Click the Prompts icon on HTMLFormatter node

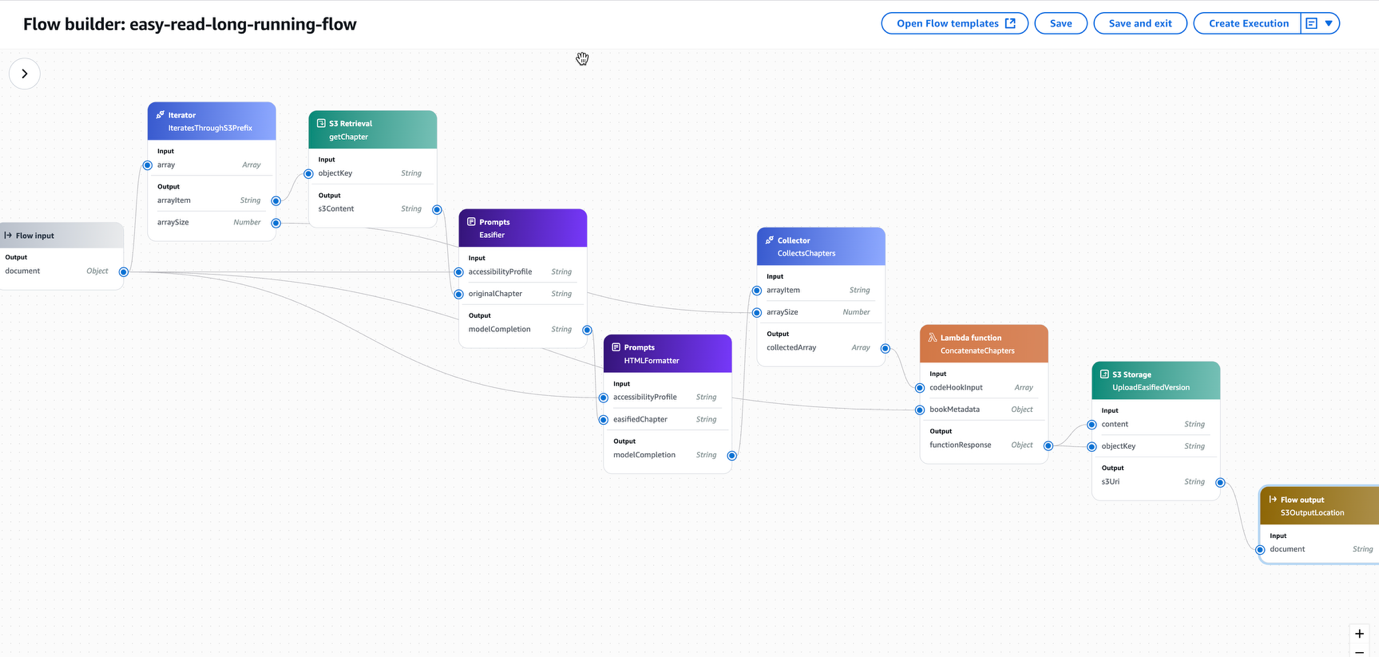pyautogui.click(x=614, y=347)
